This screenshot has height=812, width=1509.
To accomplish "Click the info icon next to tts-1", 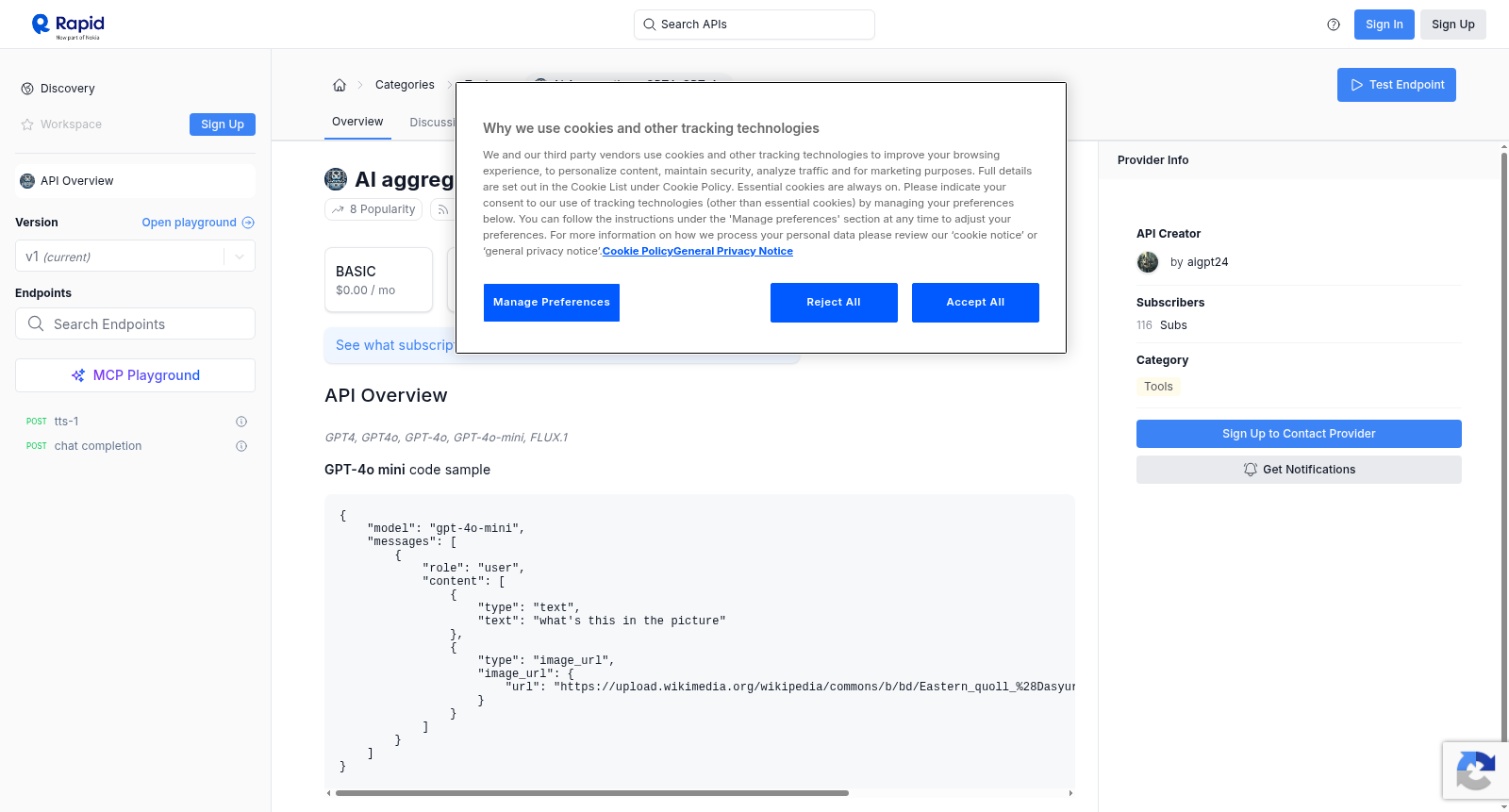I will [241, 422].
